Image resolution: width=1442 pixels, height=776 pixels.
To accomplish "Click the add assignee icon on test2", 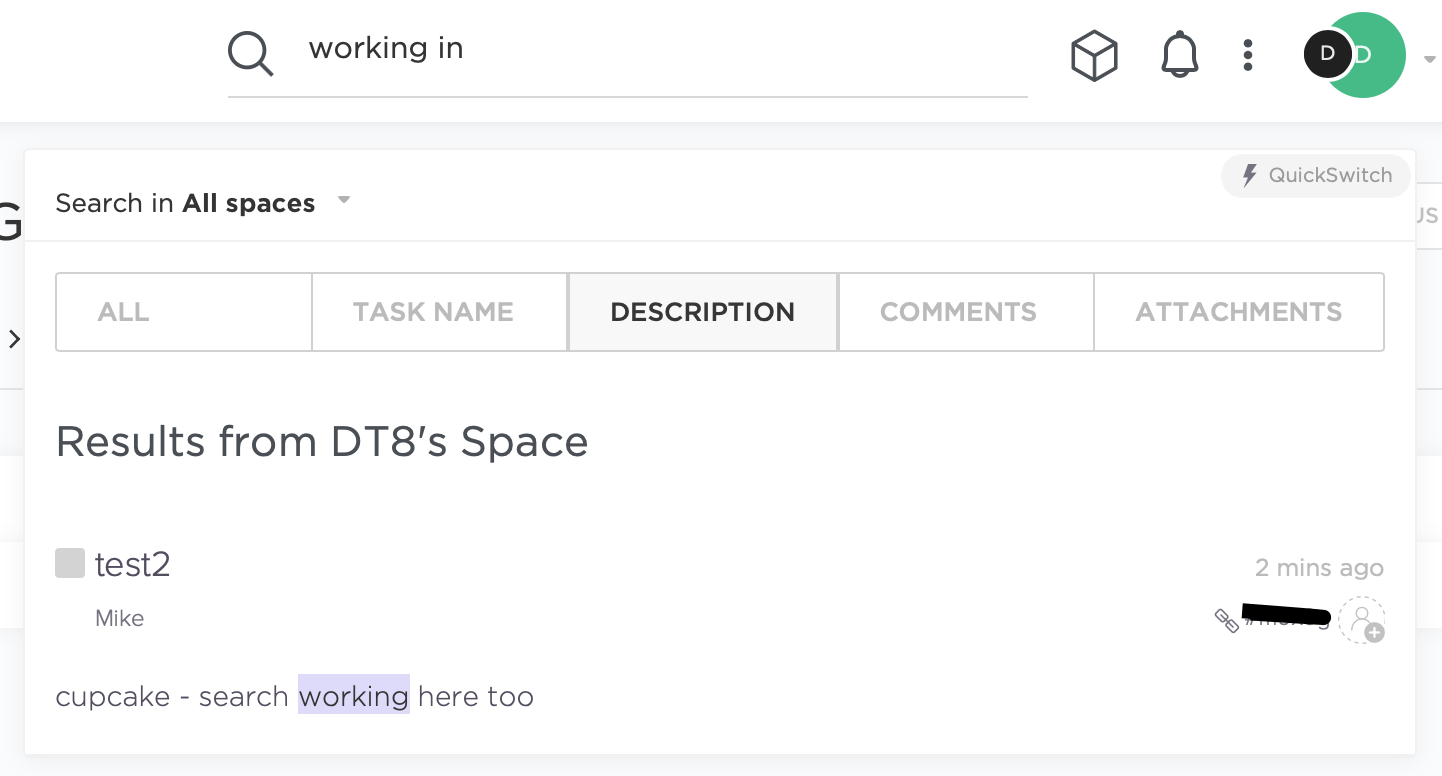I will [x=1362, y=620].
